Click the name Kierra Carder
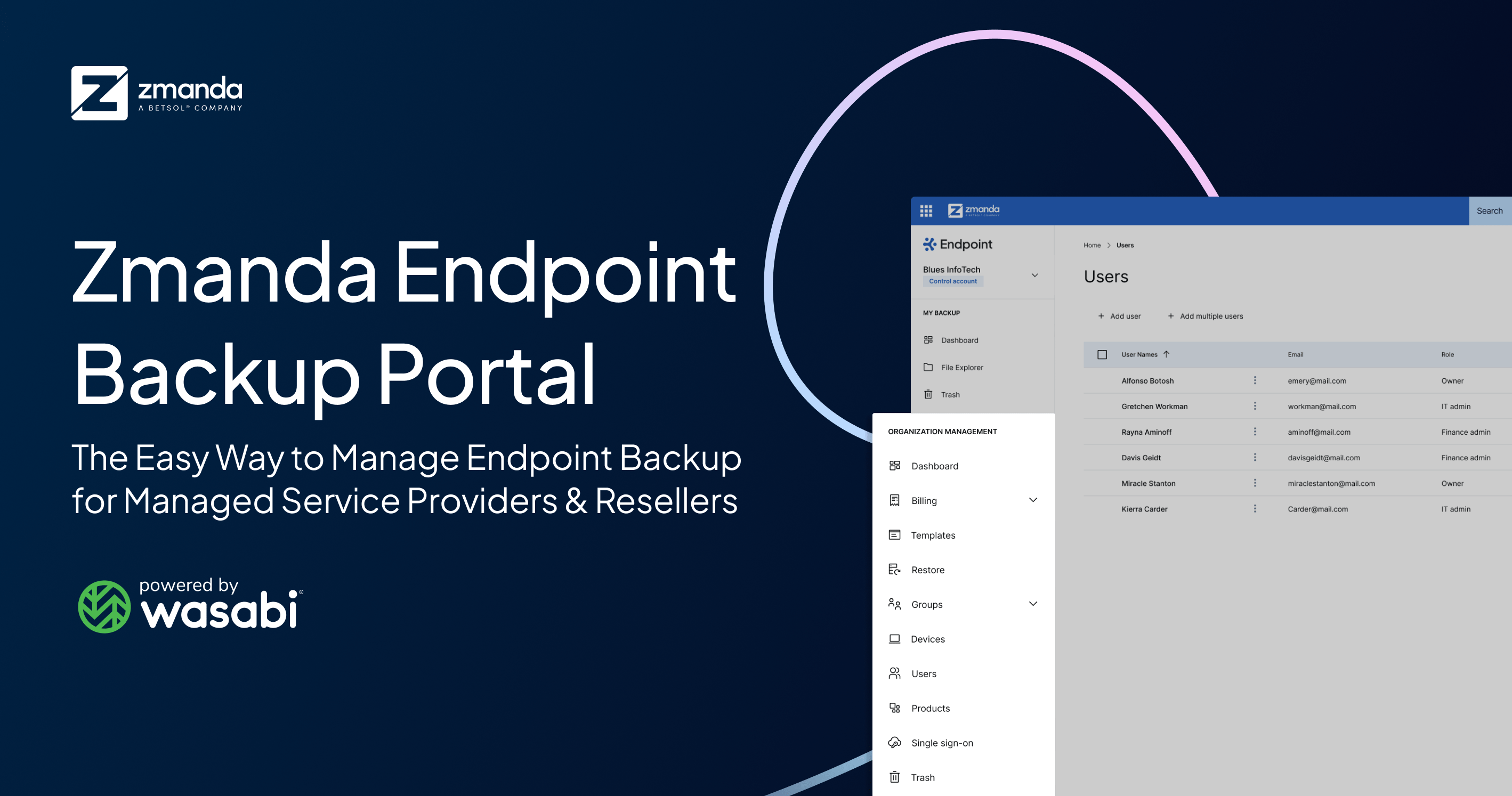Screen dimensions: 1512x796 1144,509
